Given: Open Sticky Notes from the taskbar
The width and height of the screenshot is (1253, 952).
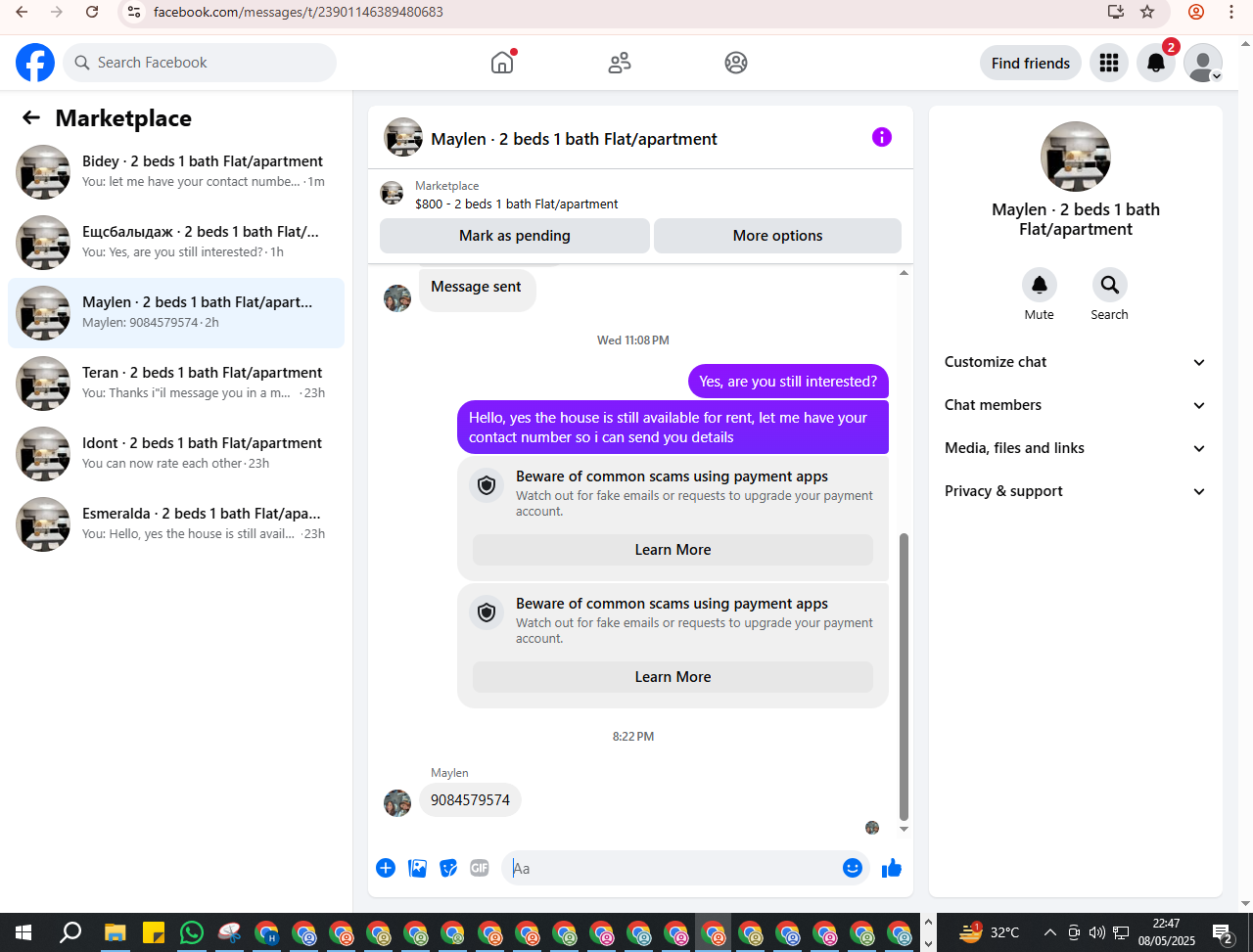Looking at the screenshot, I should pyautogui.click(x=154, y=932).
